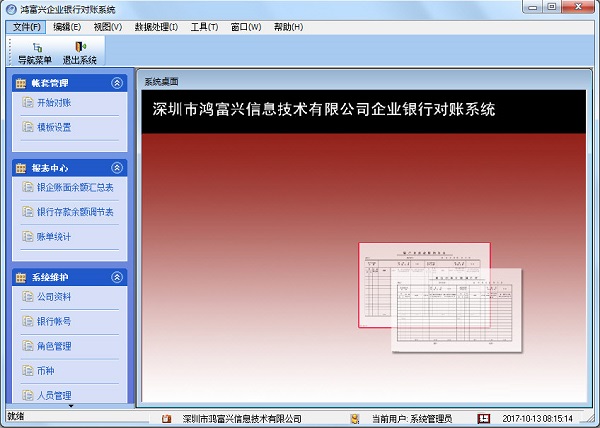
Task: Minimize the window
Action: click(x=532, y=7)
